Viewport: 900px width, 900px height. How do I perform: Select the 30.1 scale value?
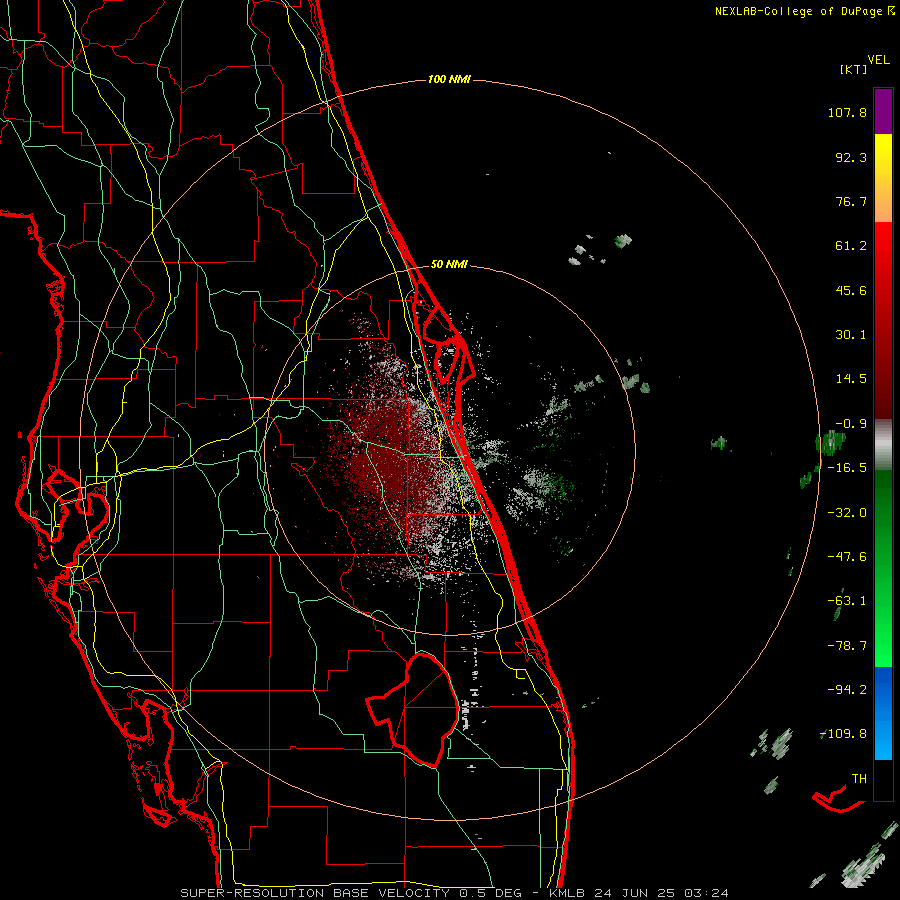[x=851, y=335]
